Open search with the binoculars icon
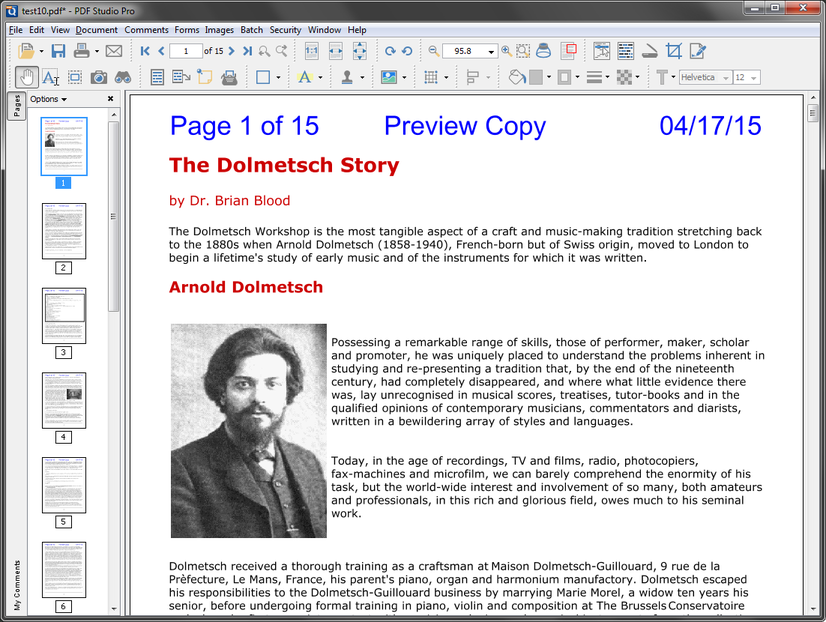The image size is (826, 622). pyautogui.click(x=123, y=77)
